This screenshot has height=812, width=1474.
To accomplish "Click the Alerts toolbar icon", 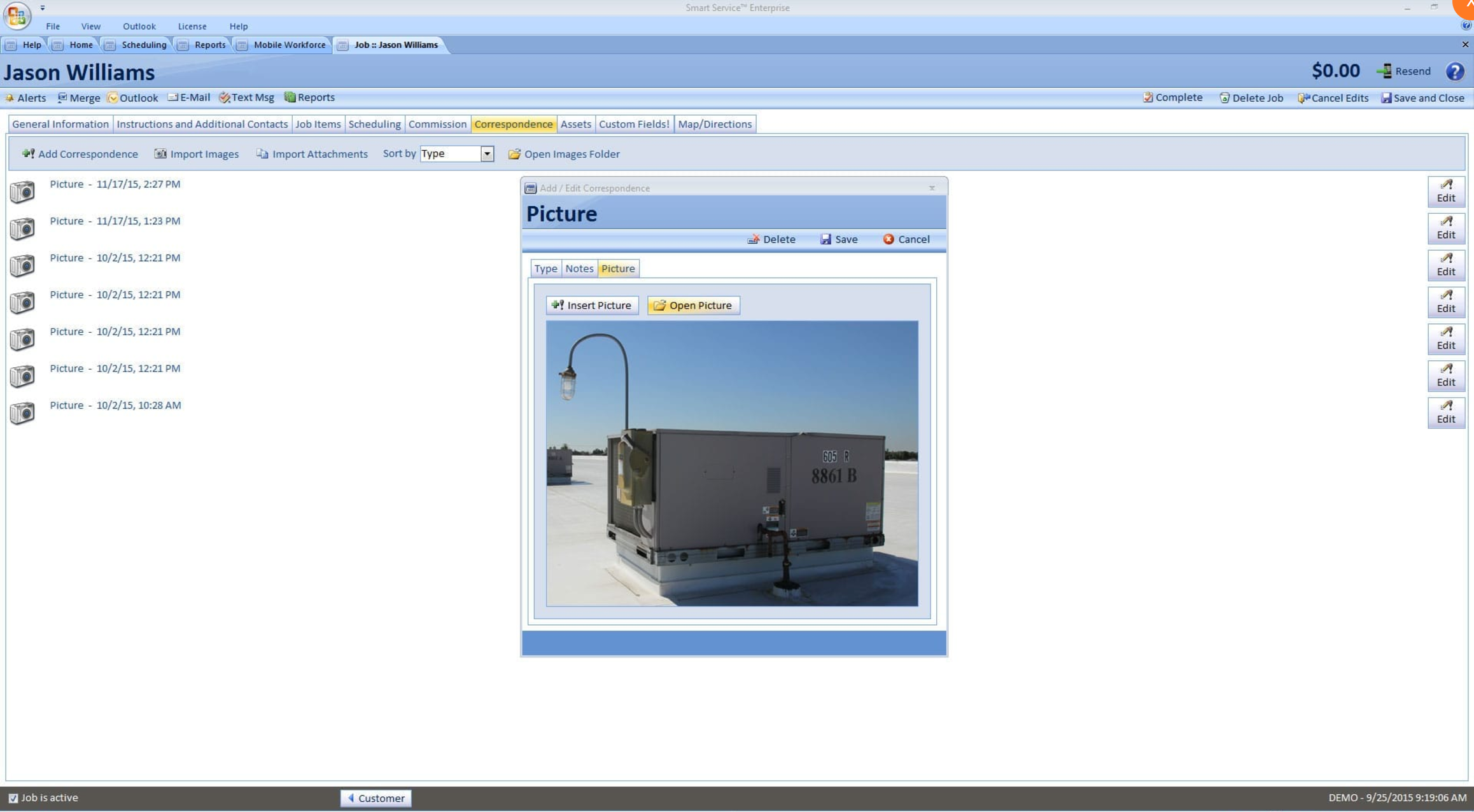I will pyautogui.click(x=10, y=98).
